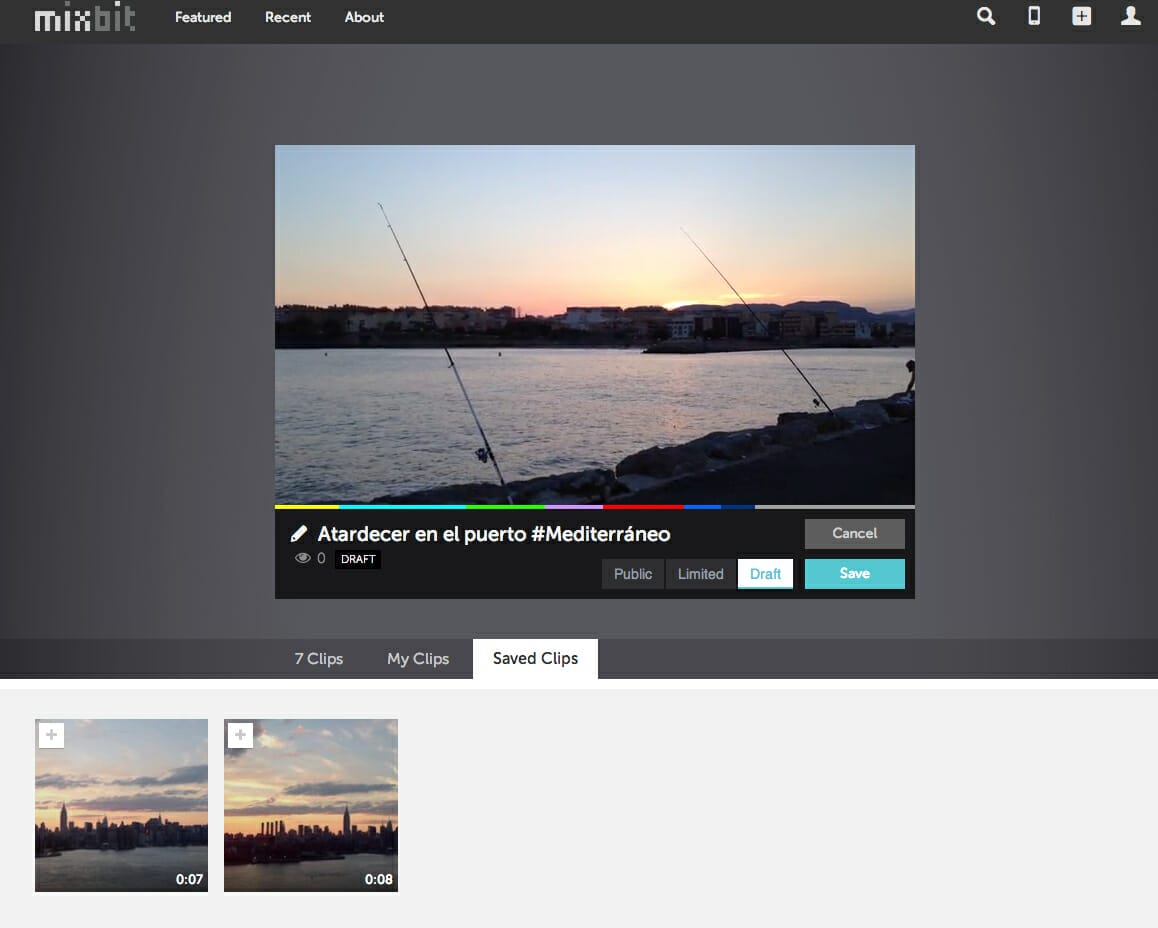Save the video draft
Image resolution: width=1158 pixels, height=928 pixels.
[x=854, y=573]
